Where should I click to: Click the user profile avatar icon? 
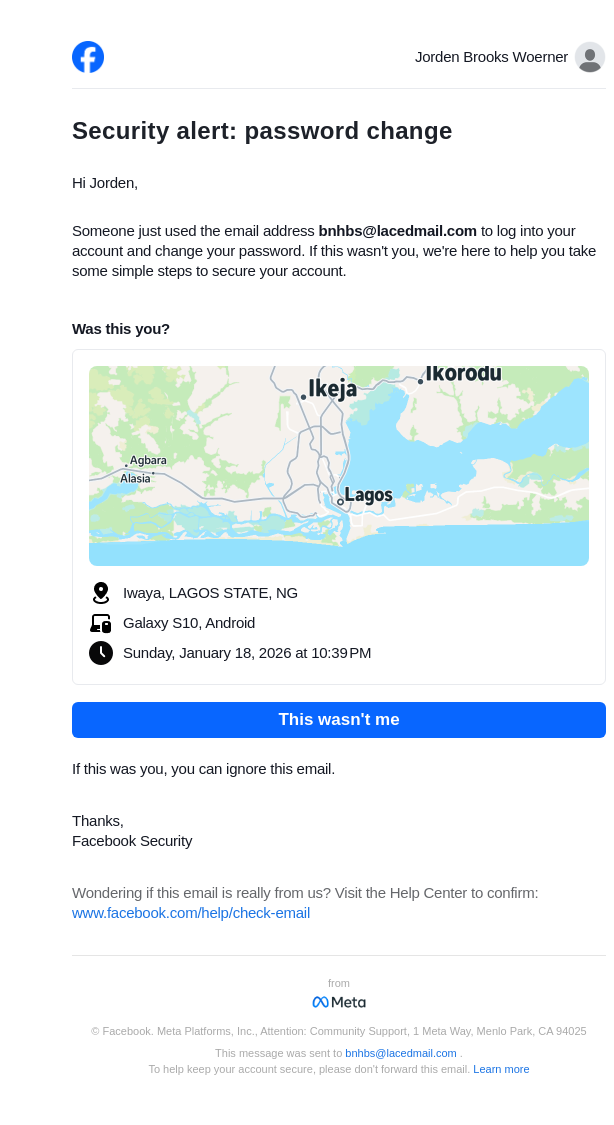coord(590,57)
